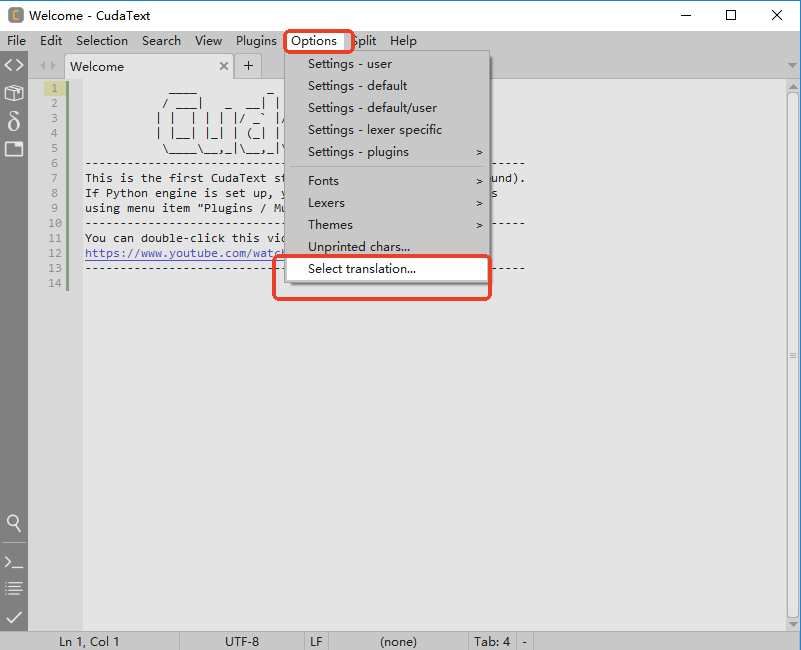Click the (none) lexer status field
The image size is (801, 650).
click(398, 642)
